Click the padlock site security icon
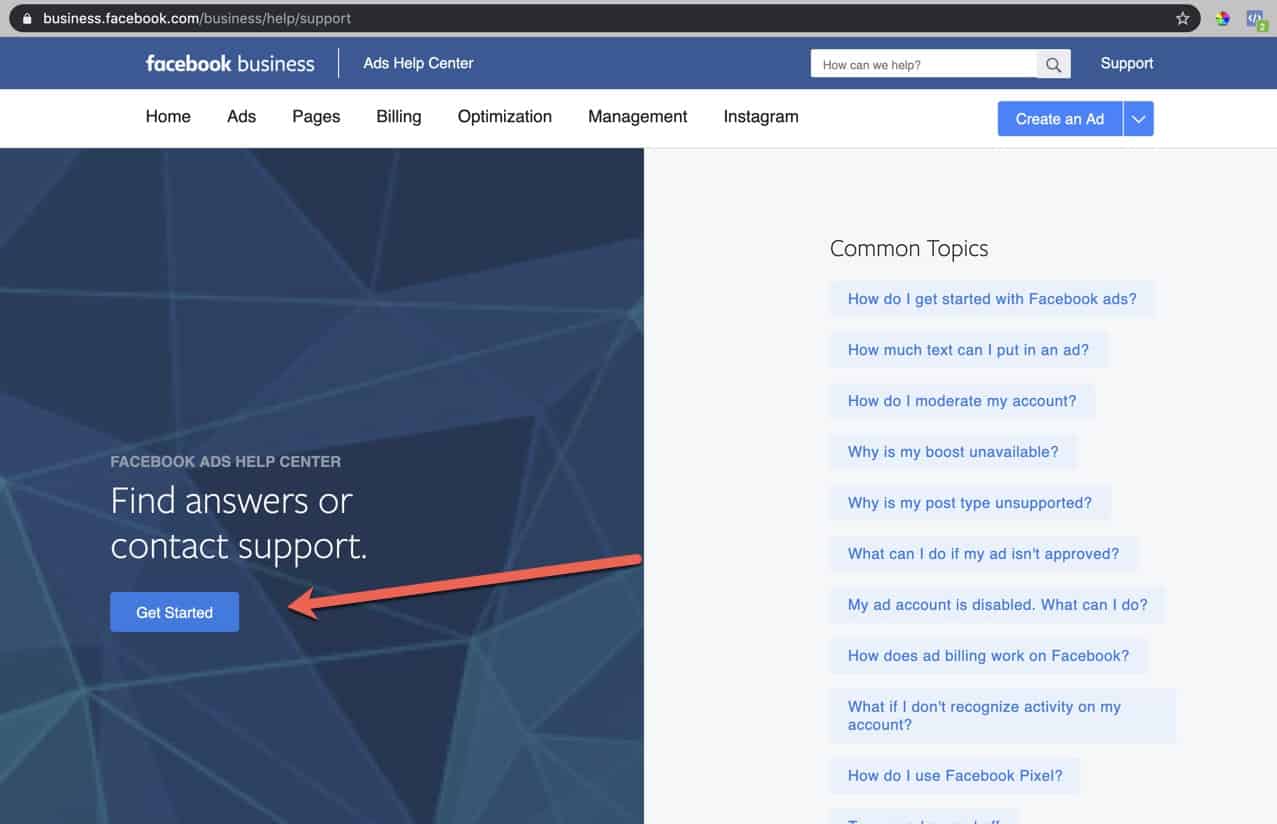 pos(27,18)
